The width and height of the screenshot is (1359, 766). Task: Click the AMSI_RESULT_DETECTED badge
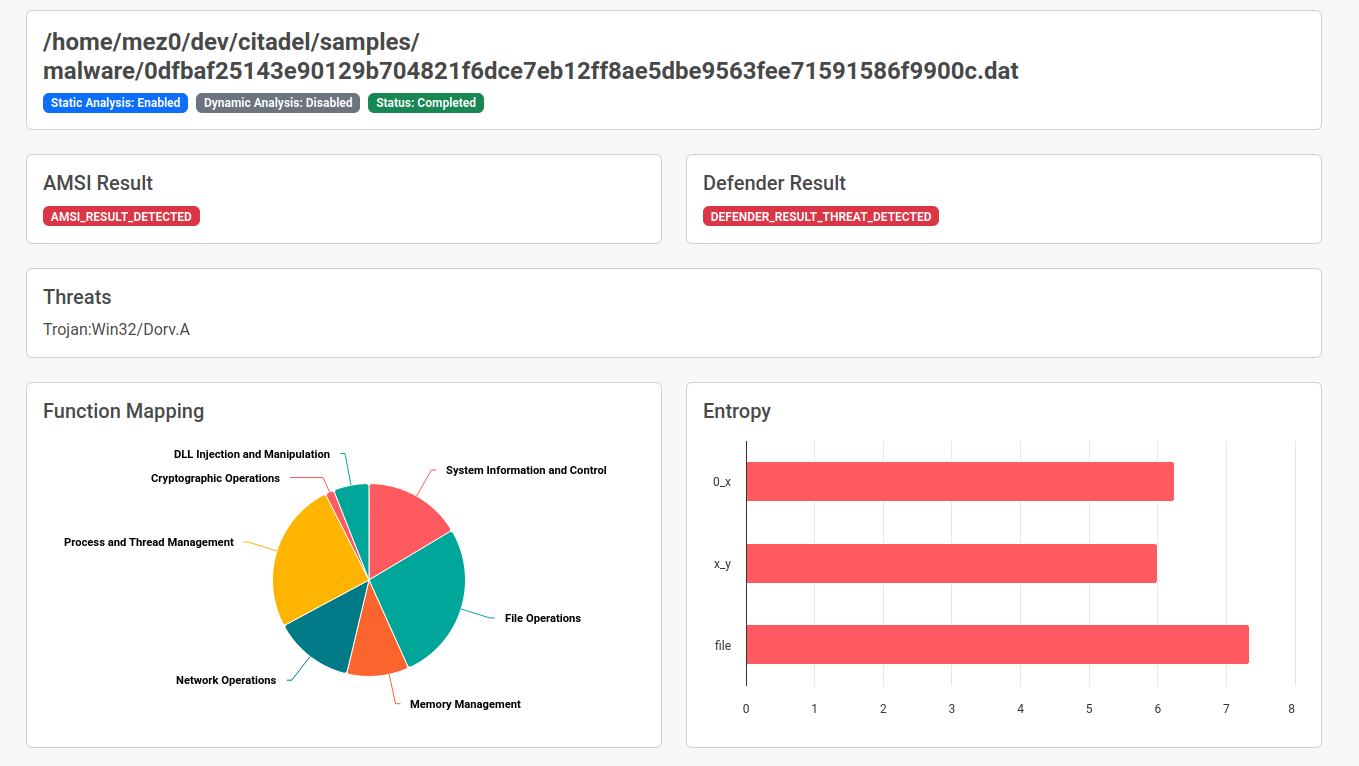point(121,216)
